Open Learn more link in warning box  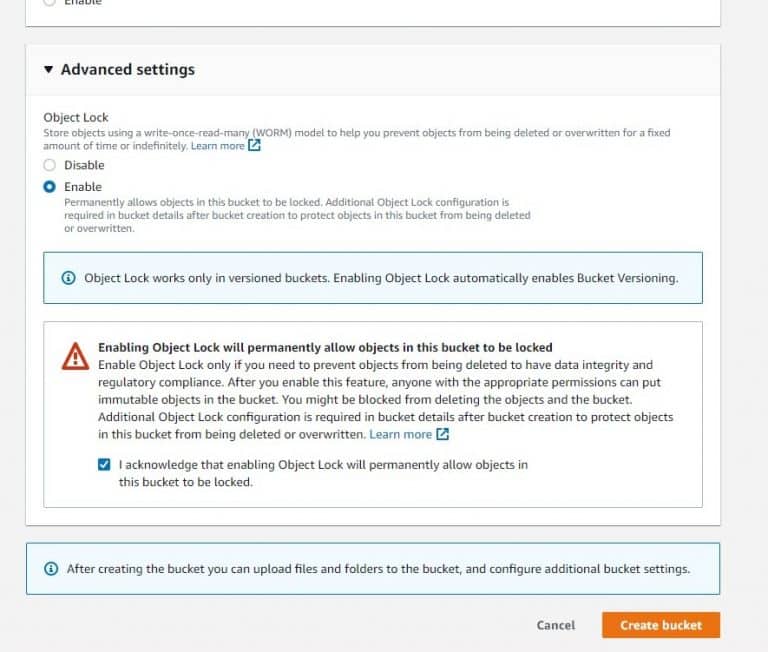400,434
